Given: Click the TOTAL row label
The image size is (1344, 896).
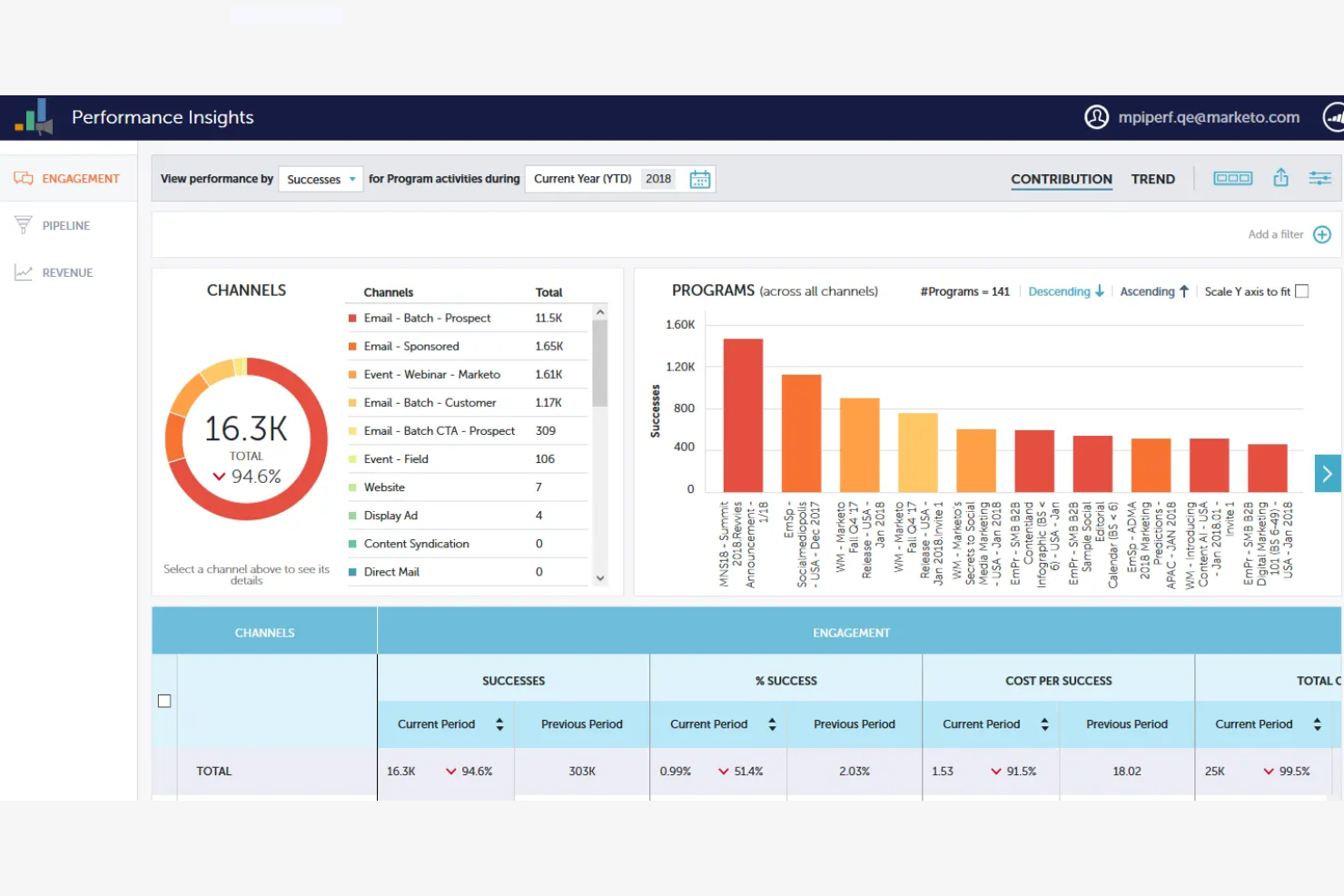Looking at the screenshot, I should [213, 771].
